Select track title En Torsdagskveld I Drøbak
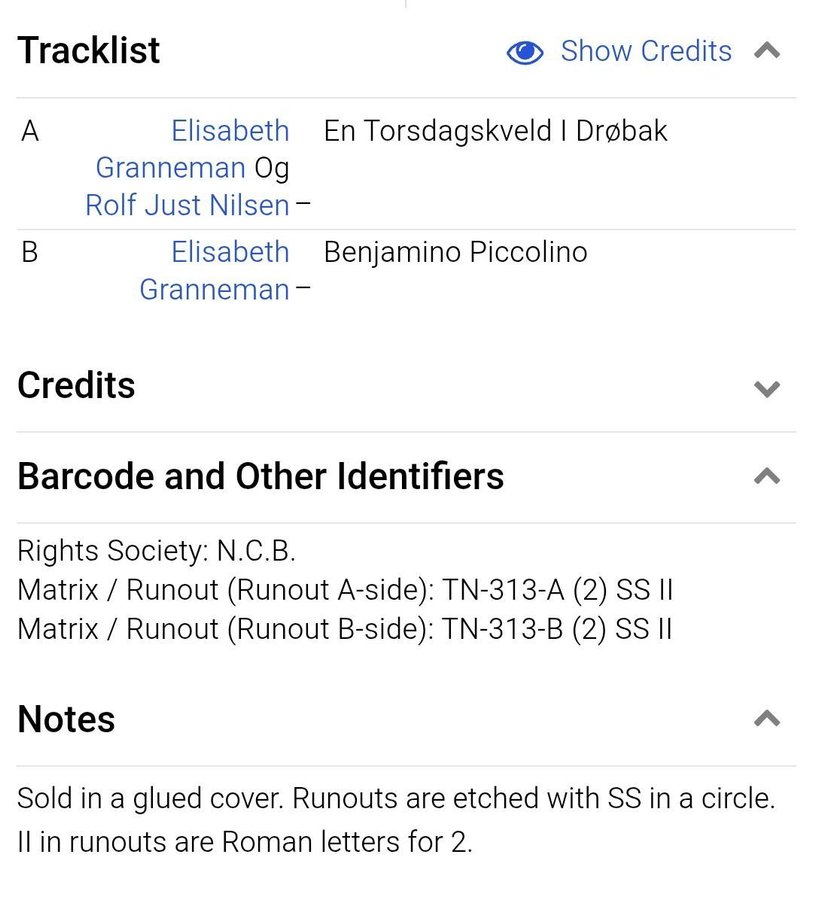Screen dimensions: 813x900 point(495,131)
